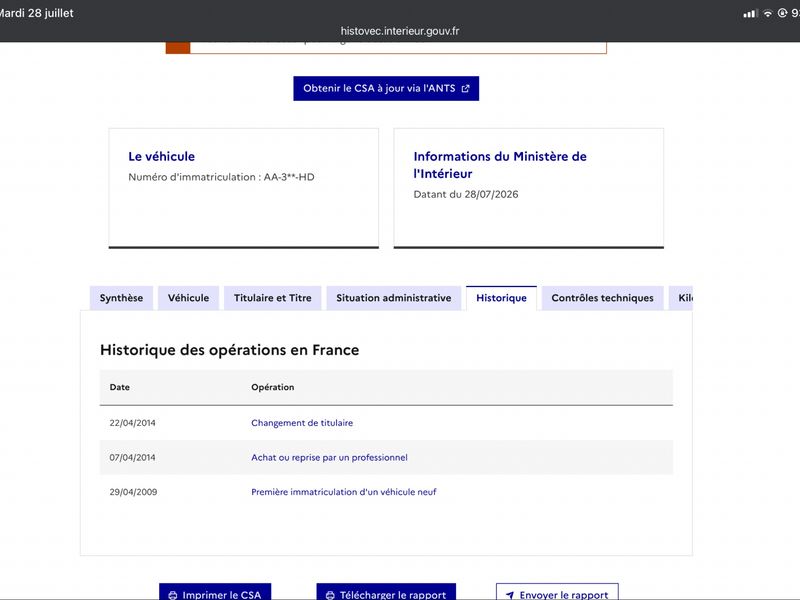
Task: Click the printer icon on Imprimer le CSA
Action: (173, 595)
